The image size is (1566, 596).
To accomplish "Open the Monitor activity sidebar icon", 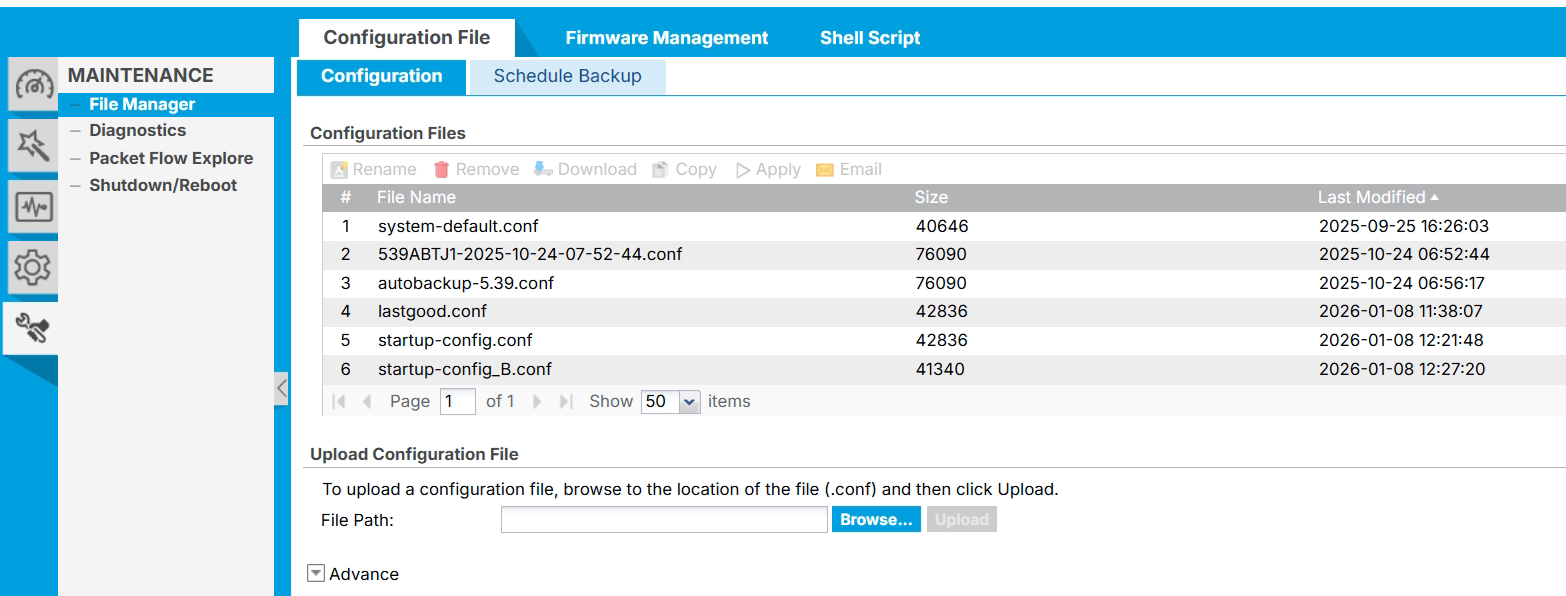I will point(34,207).
